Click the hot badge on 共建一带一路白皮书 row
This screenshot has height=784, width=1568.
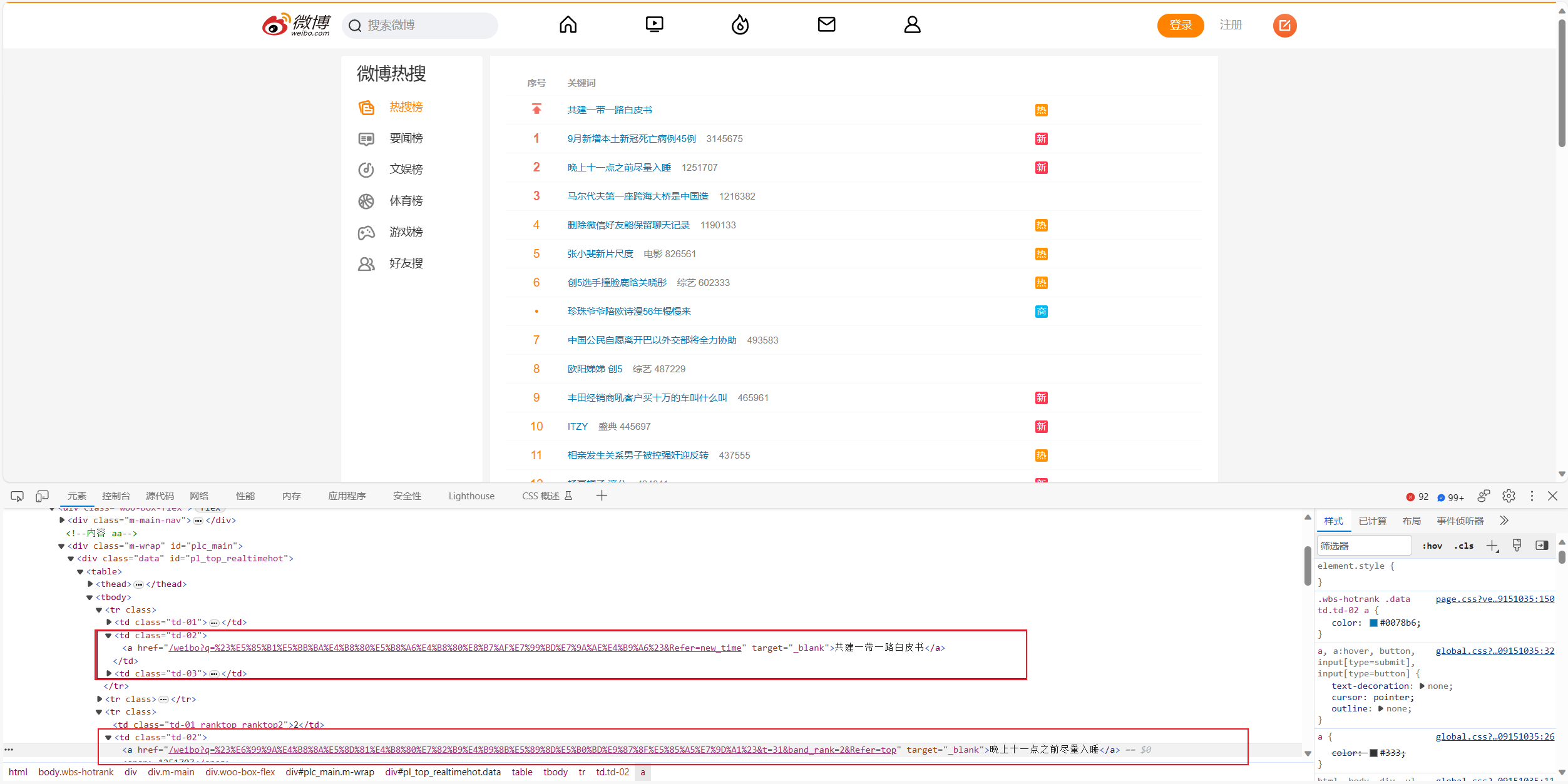(x=1041, y=110)
